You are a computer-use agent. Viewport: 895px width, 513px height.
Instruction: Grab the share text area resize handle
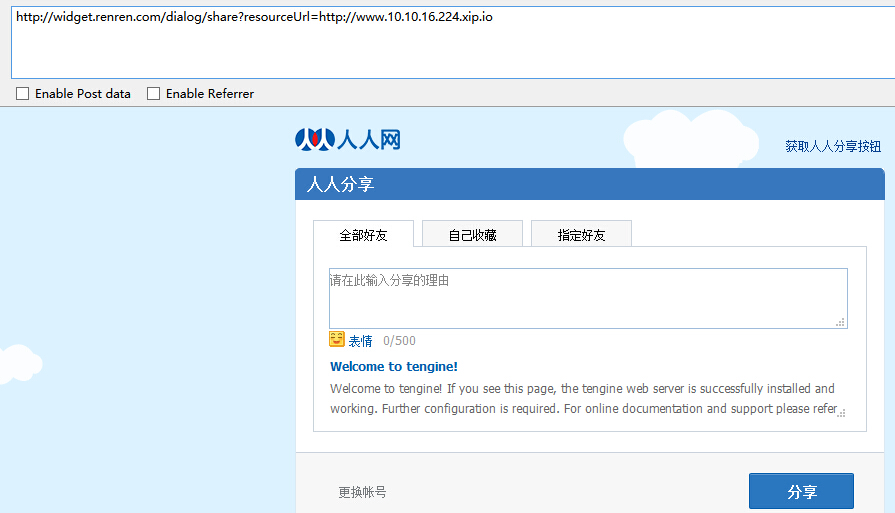tap(840, 322)
